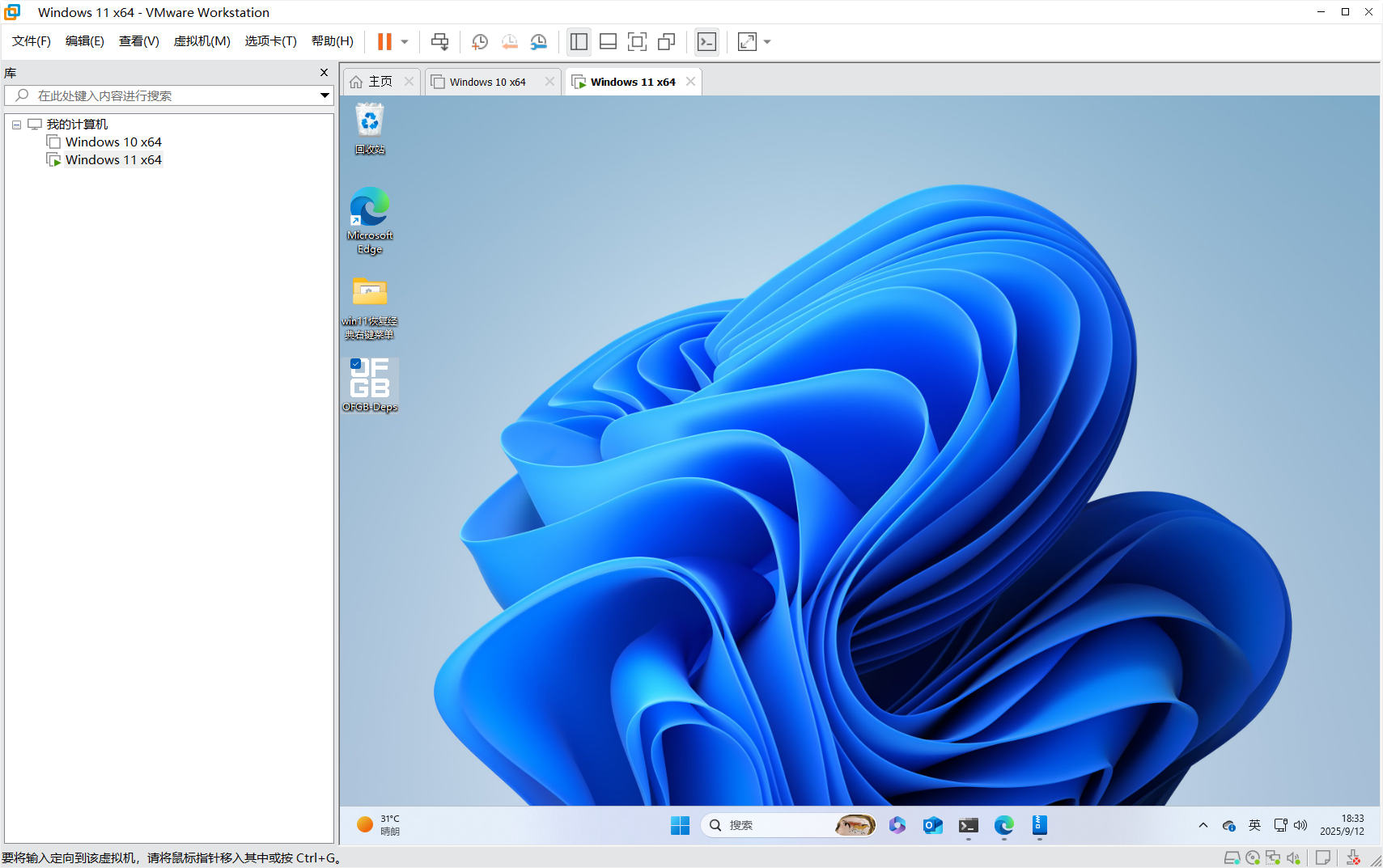The height and width of the screenshot is (868, 1383).
Task: Open the 编辑(E) menu
Action: pos(85,41)
